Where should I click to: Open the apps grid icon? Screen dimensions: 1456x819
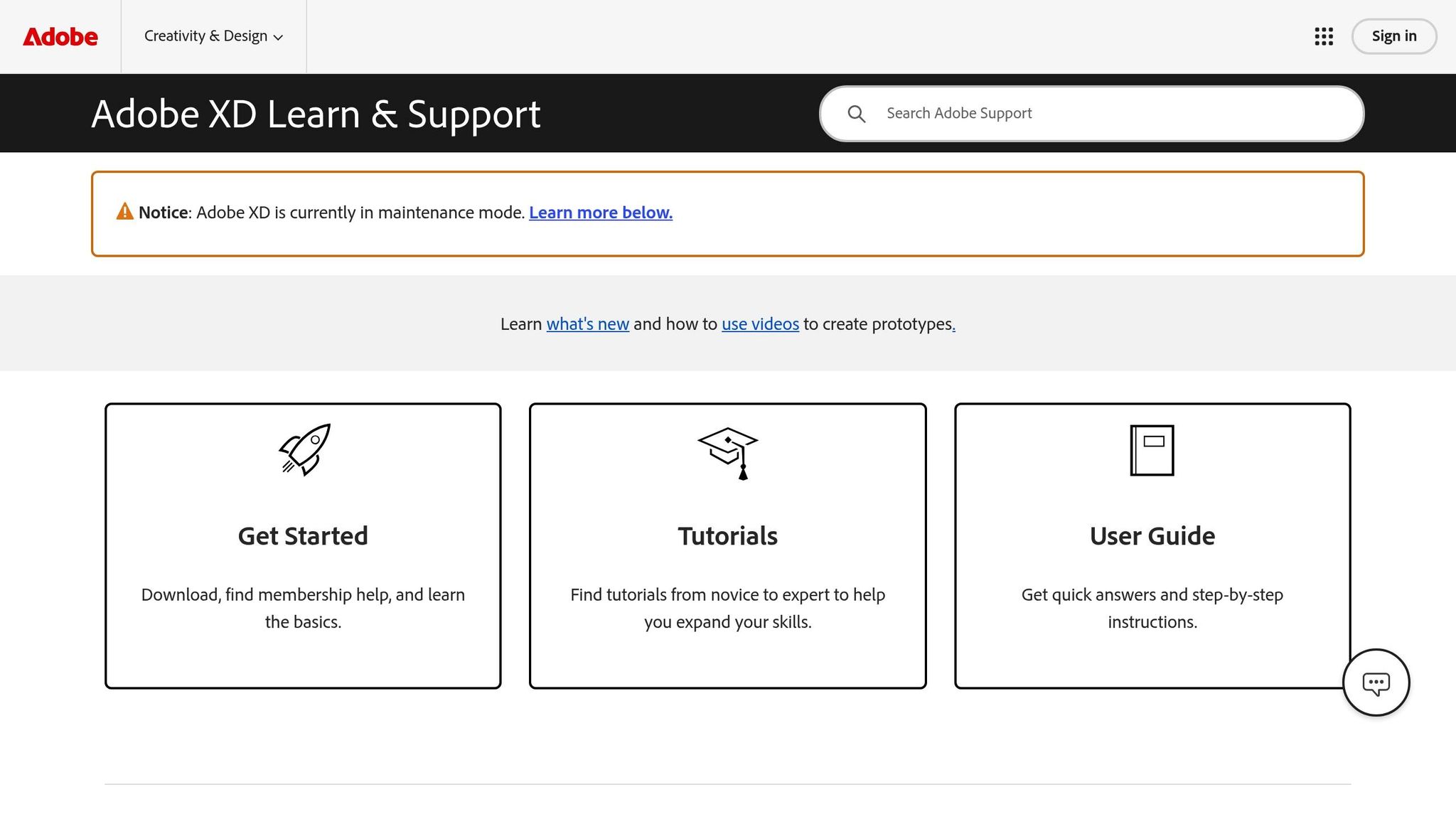tap(1323, 36)
